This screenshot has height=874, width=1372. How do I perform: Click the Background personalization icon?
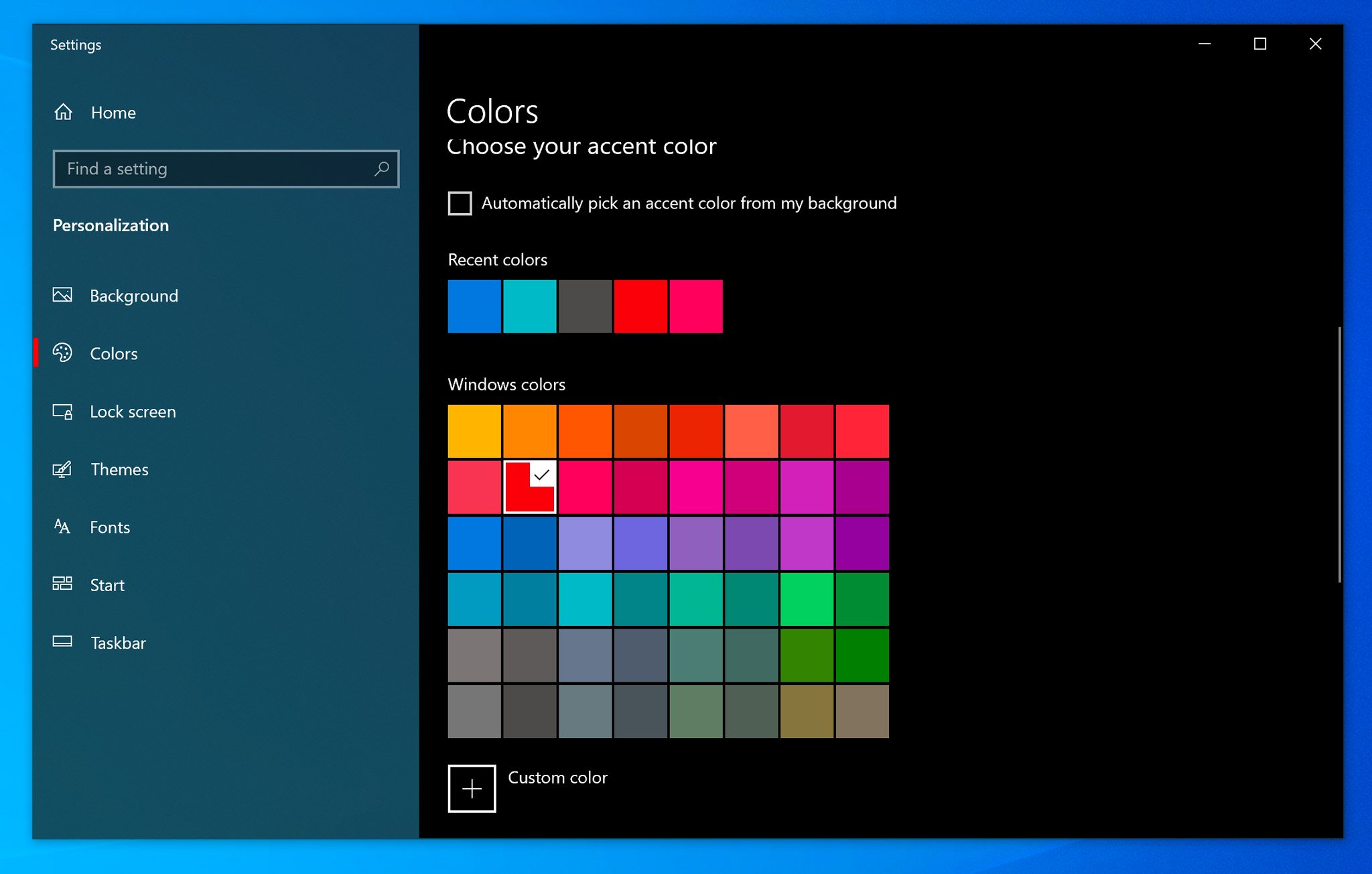(x=64, y=295)
